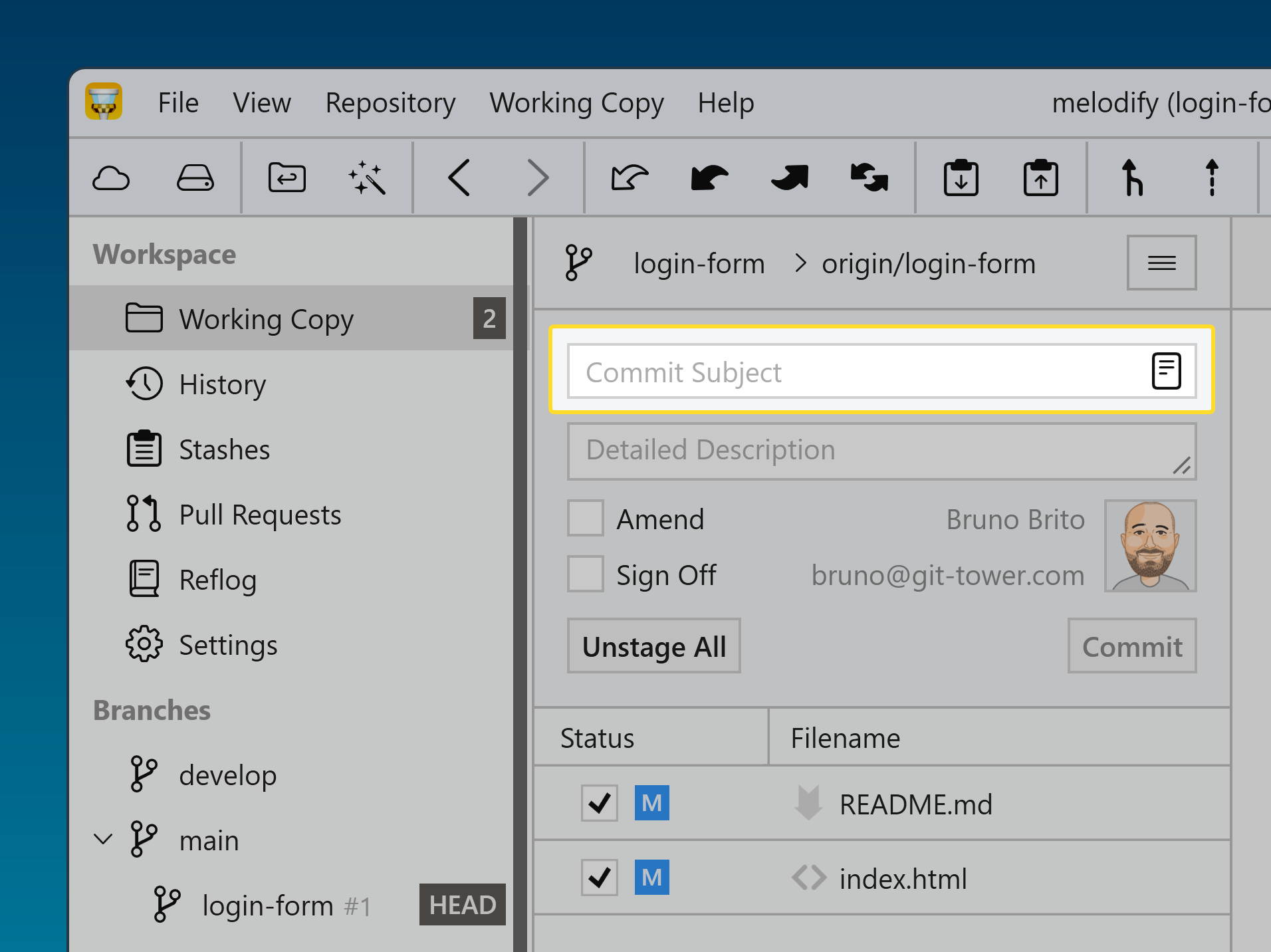Open the hamburger options menu near origin/login-form

[x=1161, y=262]
